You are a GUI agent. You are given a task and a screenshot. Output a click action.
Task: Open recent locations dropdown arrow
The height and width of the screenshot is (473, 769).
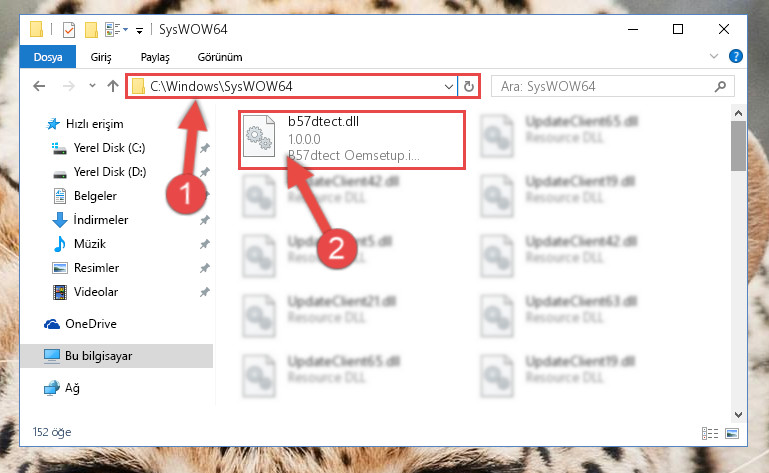click(92, 86)
